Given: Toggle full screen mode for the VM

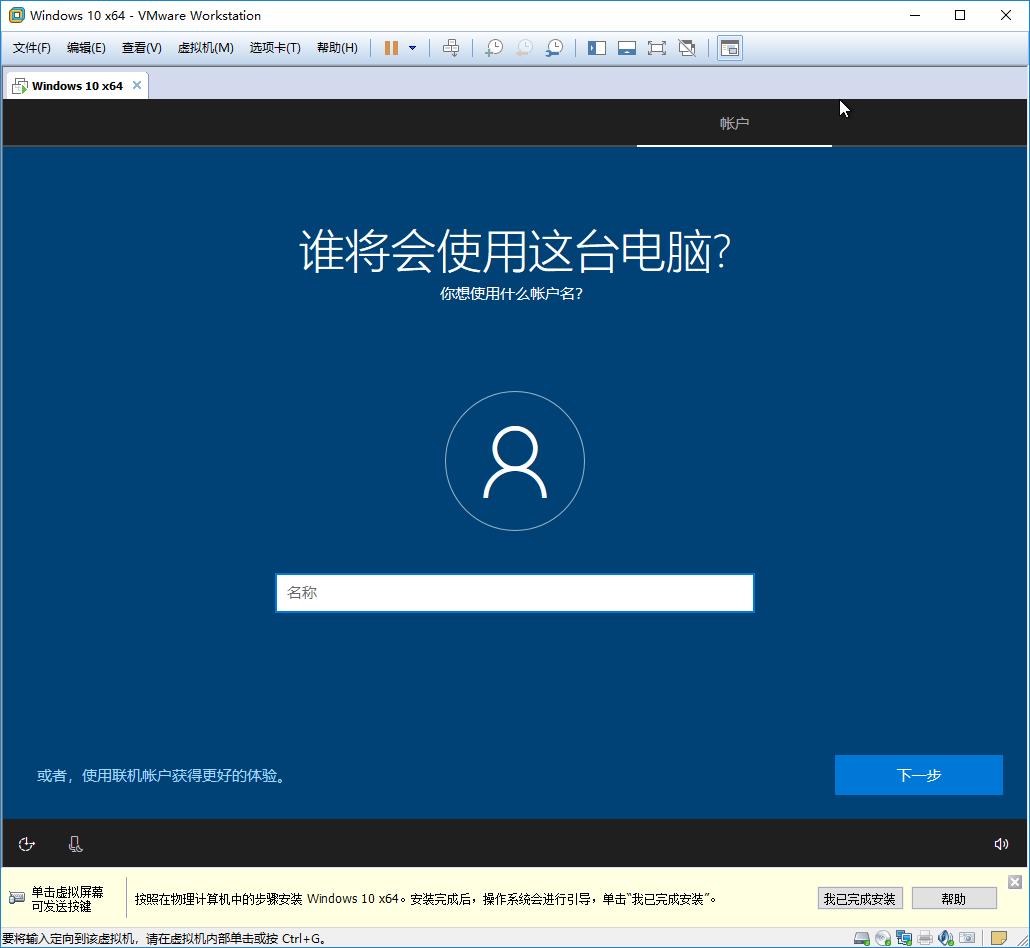Looking at the screenshot, I should (656, 47).
